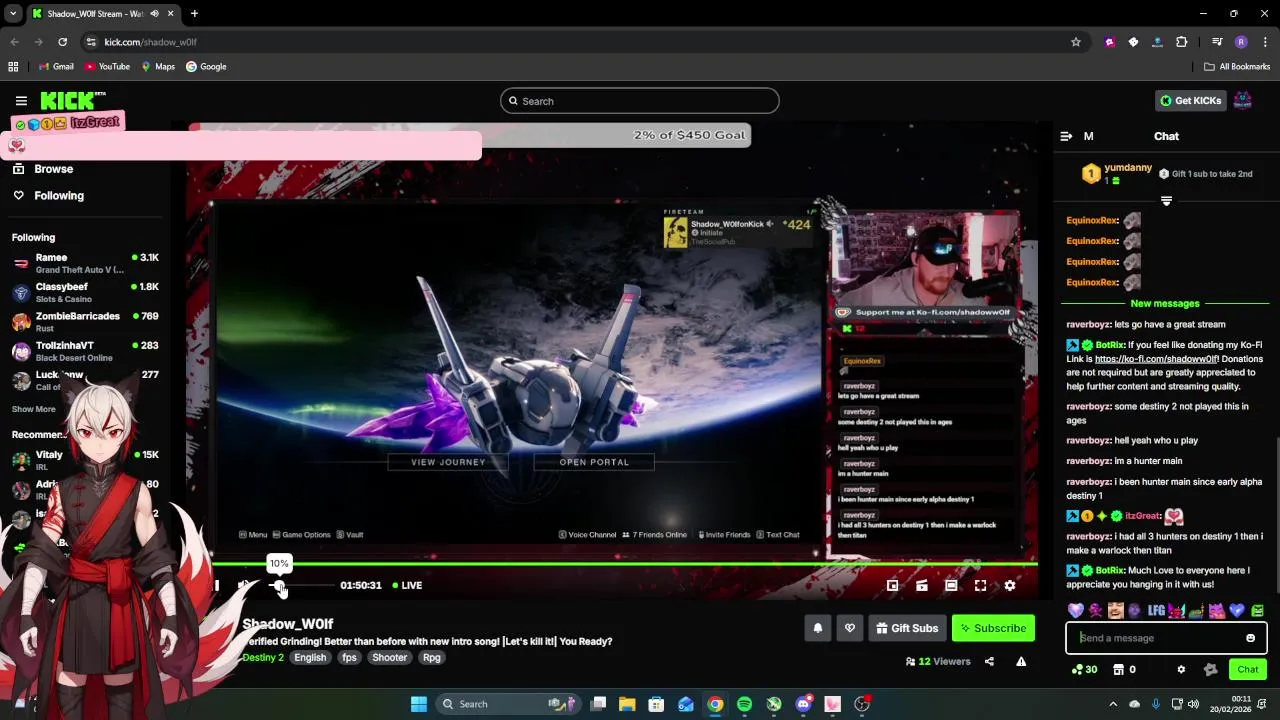Pause the live stream playback
This screenshot has height=720, width=1280.
(216, 586)
